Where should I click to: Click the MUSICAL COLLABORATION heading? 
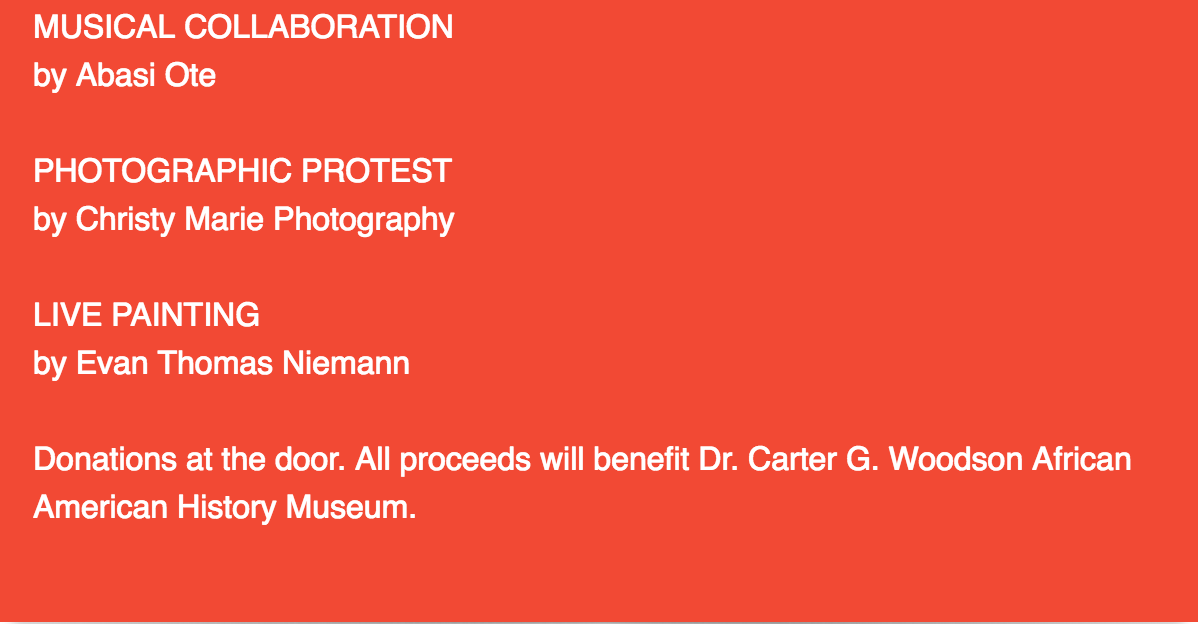(243, 27)
